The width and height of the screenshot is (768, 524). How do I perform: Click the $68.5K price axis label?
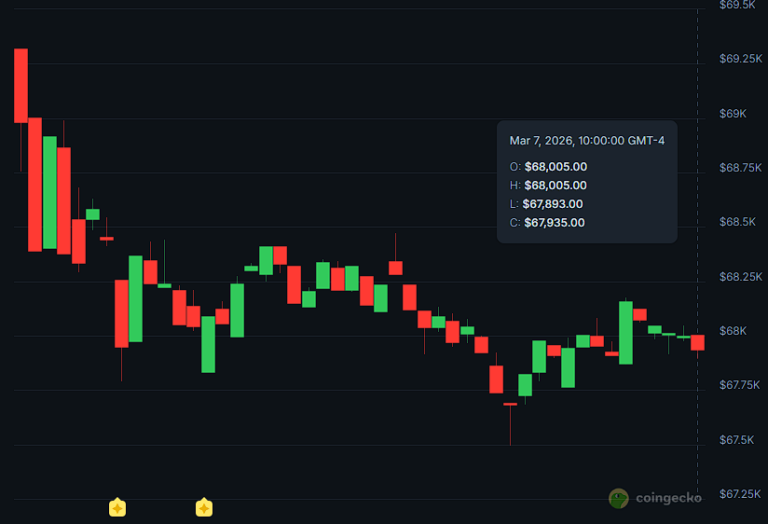738,222
